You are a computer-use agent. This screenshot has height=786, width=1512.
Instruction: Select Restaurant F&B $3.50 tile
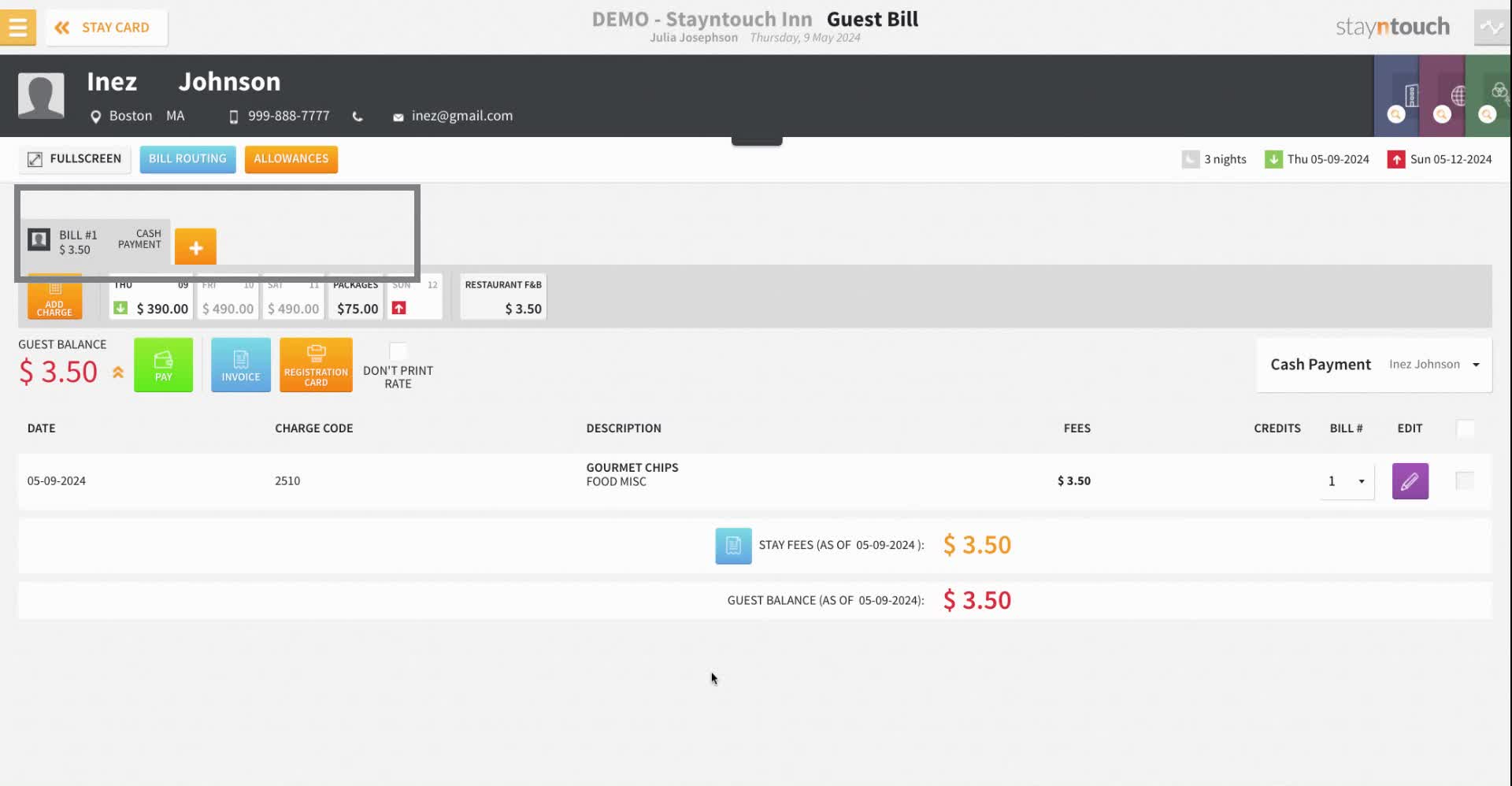coord(503,297)
